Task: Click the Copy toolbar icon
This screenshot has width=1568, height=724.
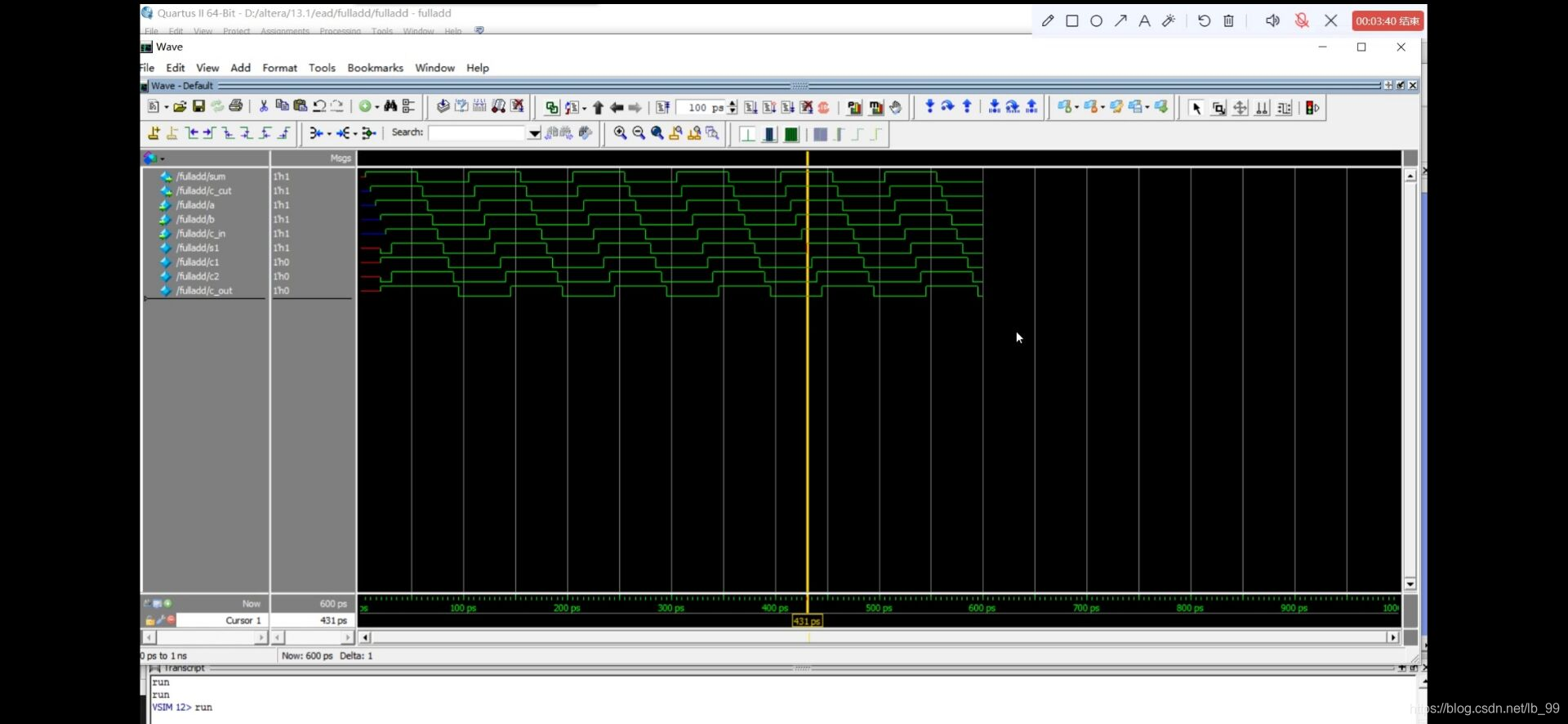Action: point(282,107)
